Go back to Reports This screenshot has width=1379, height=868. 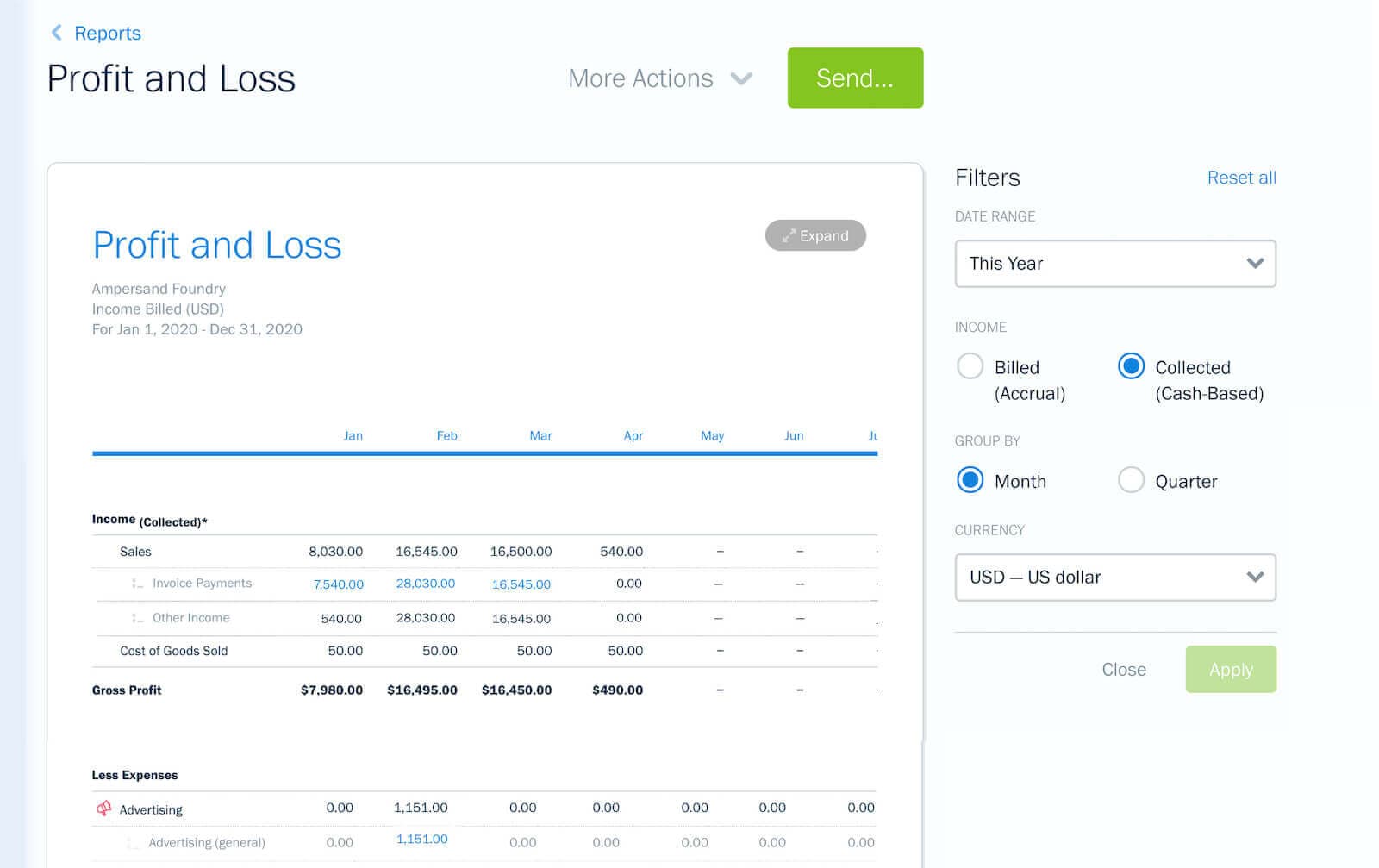pos(107,33)
